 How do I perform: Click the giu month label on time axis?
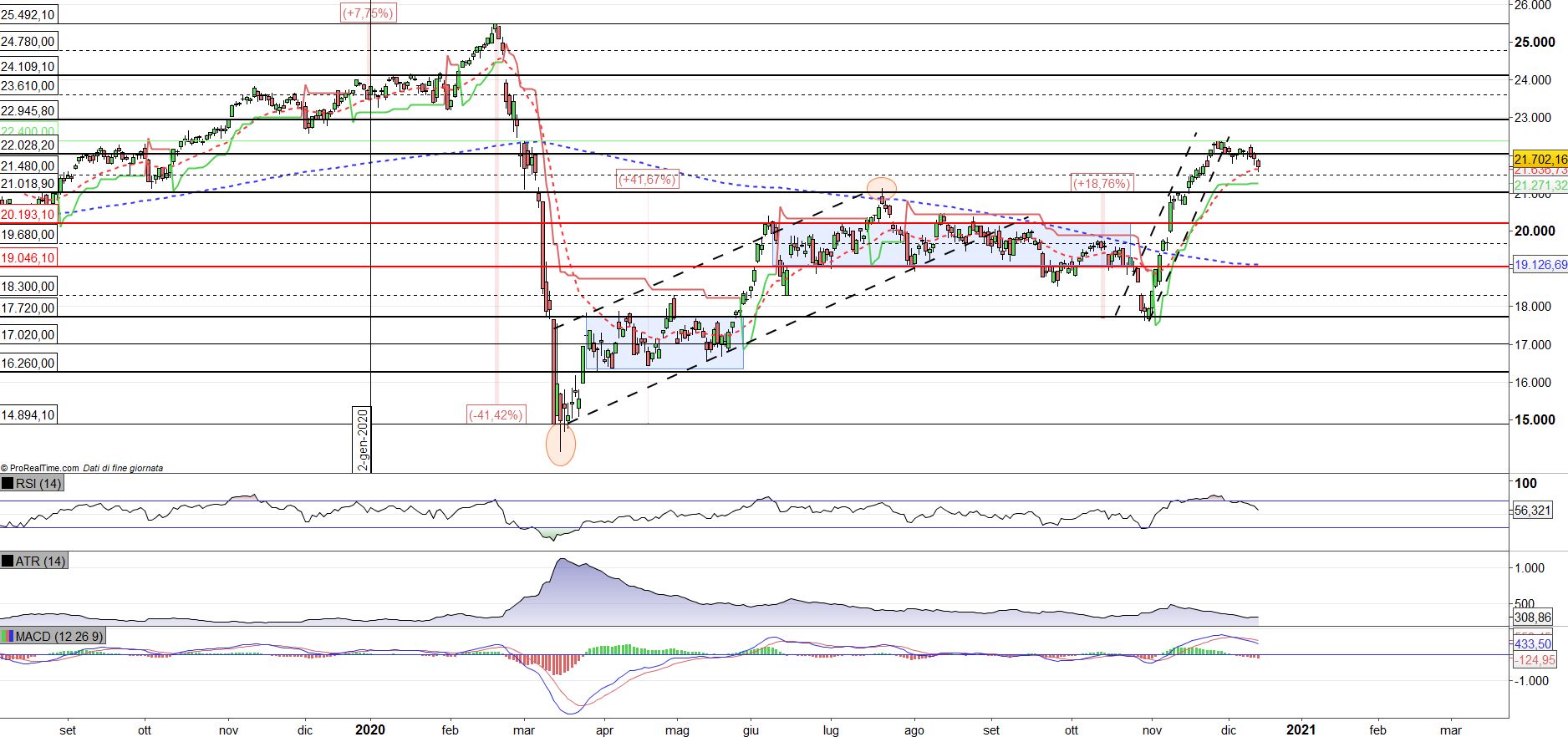click(751, 730)
